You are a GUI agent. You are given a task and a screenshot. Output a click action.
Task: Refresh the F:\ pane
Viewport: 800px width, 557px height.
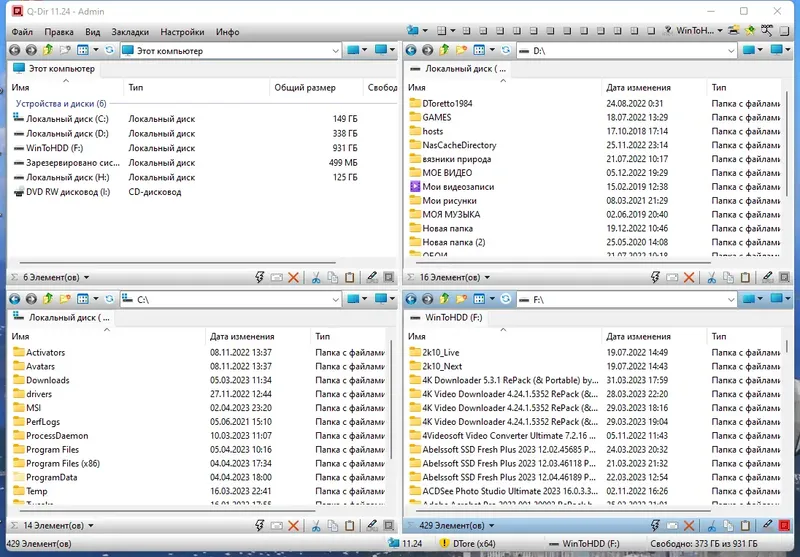506,299
